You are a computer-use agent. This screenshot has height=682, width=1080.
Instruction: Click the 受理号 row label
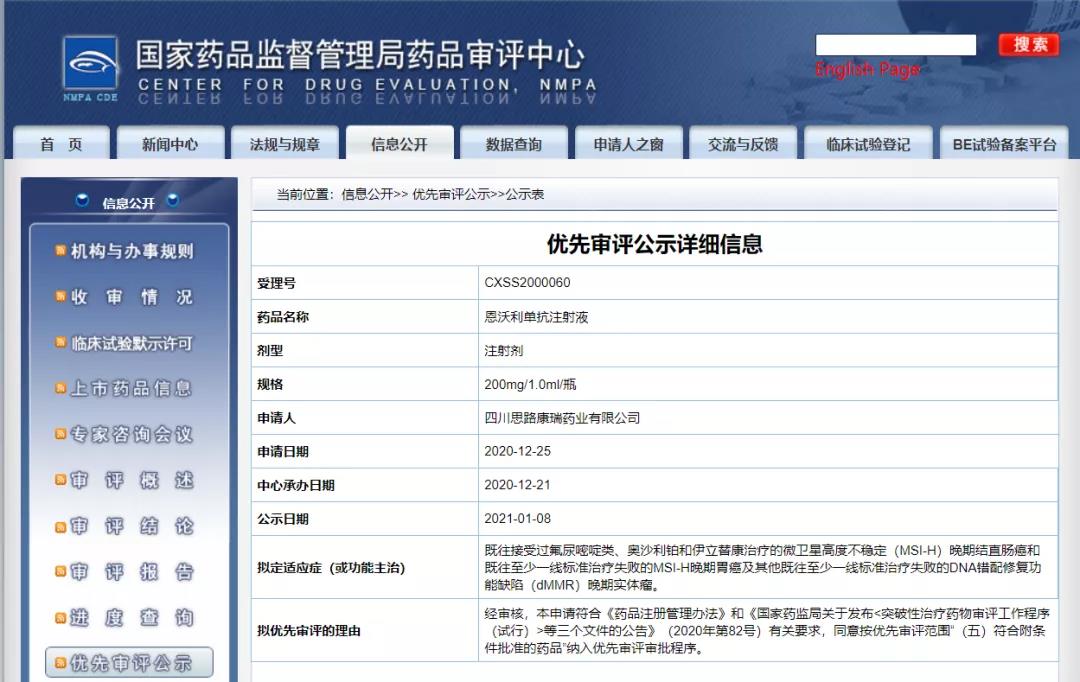click(276, 283)
